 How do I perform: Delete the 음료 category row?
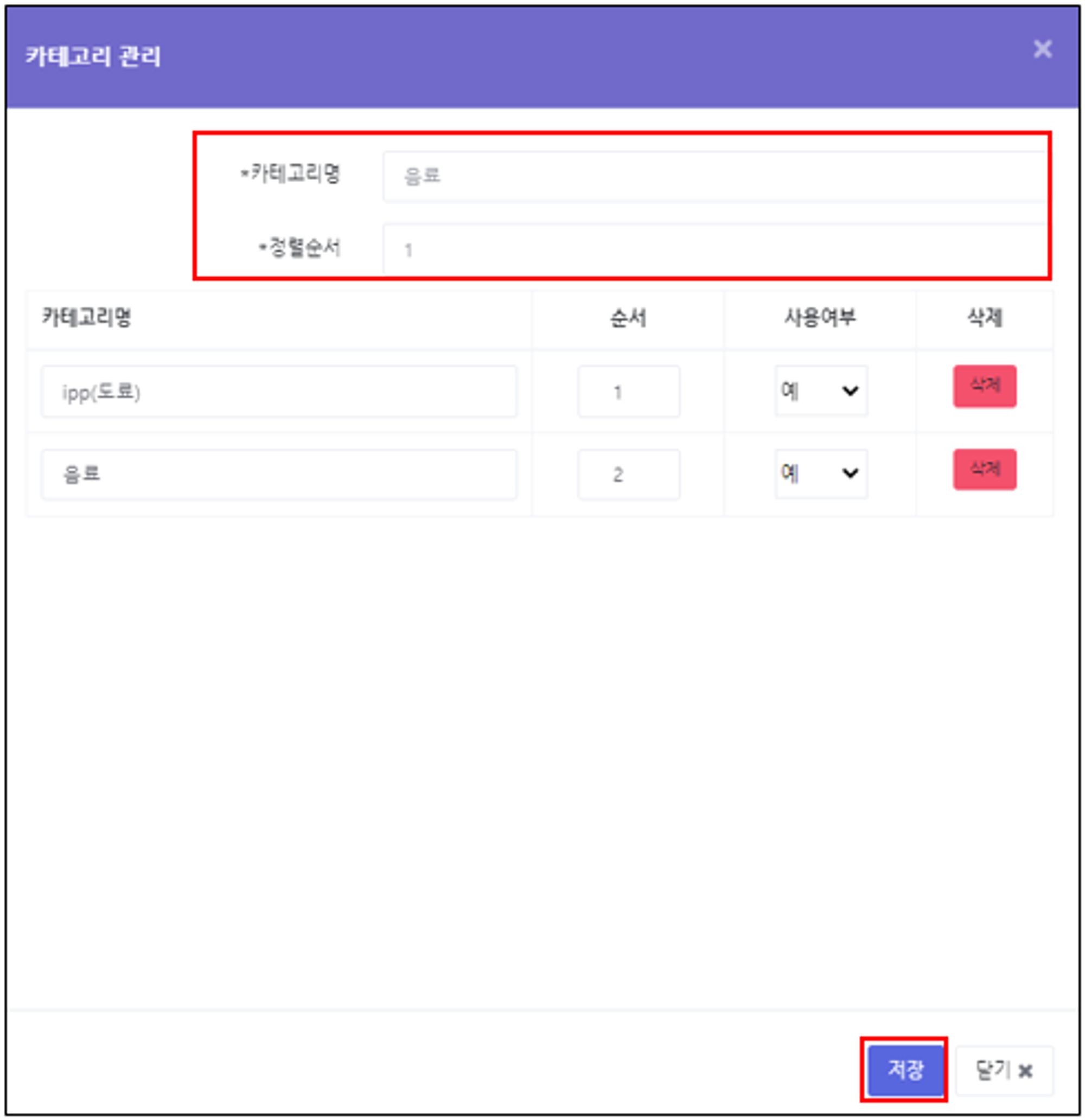pos(984,469)
